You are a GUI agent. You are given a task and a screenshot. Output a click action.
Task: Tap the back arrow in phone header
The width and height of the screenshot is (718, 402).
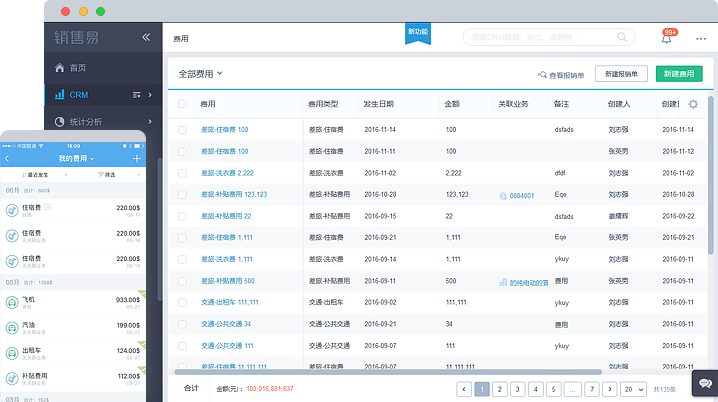7,158
